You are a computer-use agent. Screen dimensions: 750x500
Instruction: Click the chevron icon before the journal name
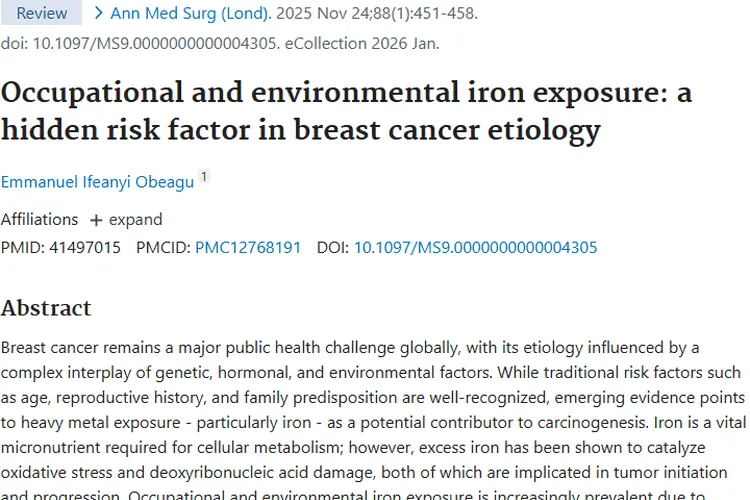coord(99,14)
